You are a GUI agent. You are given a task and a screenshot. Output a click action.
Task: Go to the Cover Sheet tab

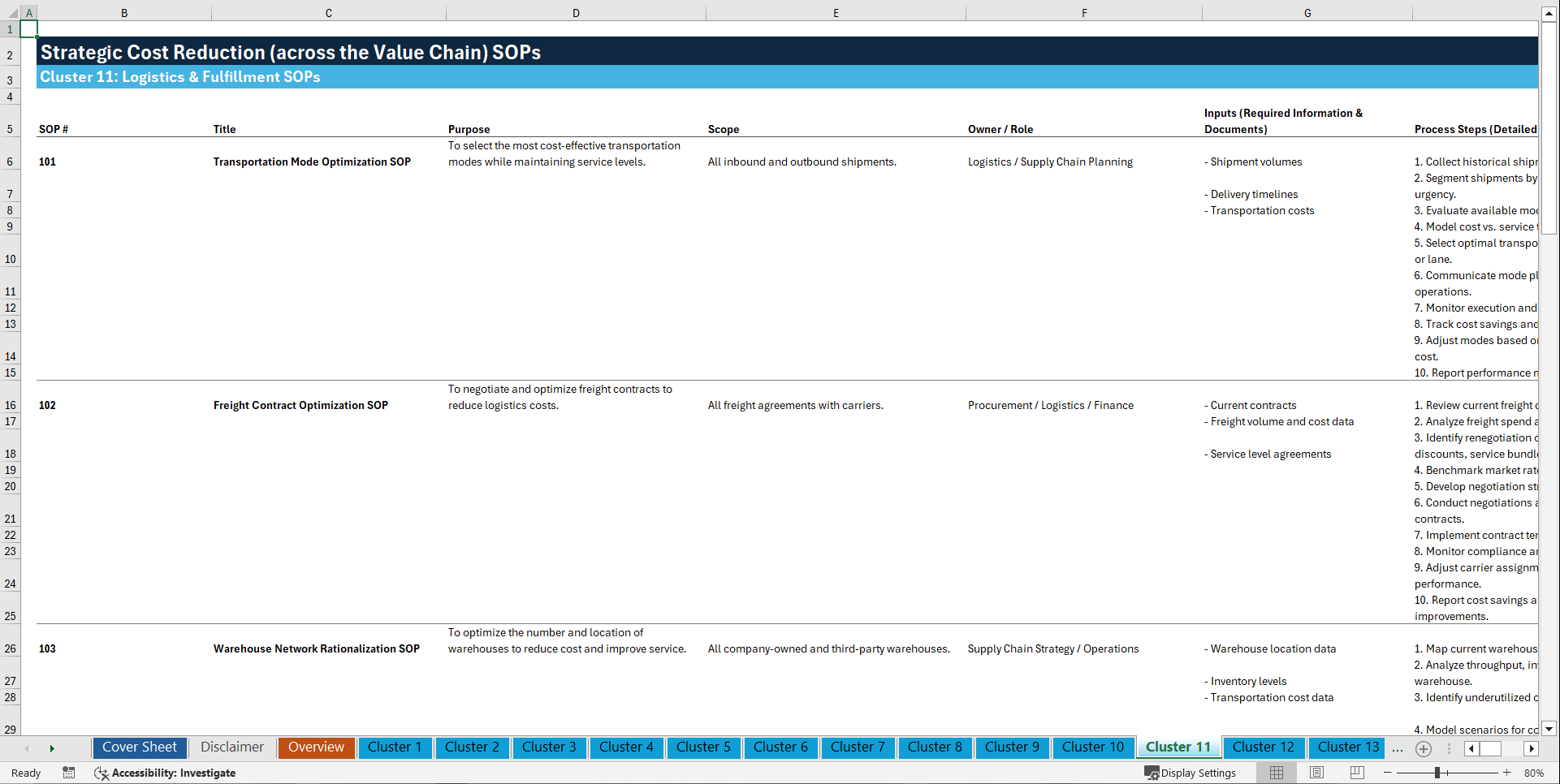139,747
